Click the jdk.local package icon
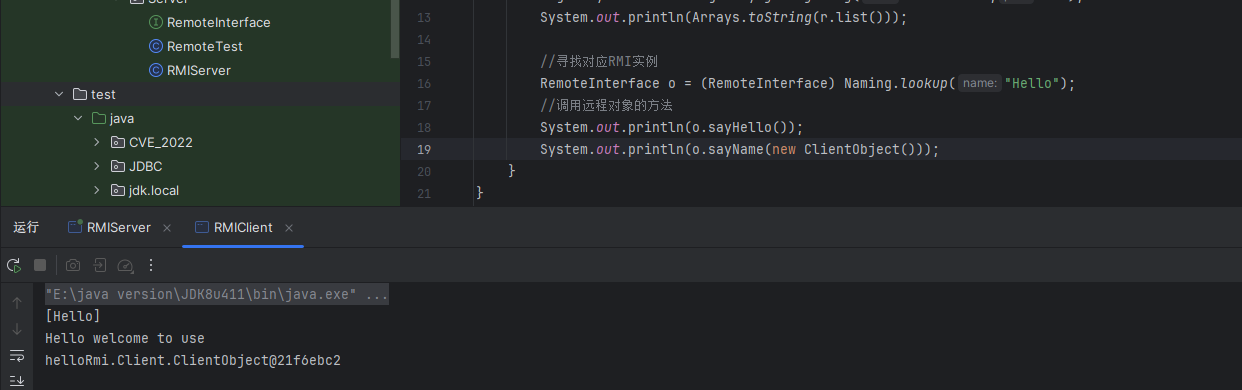The image size is (1242, 390). pyautogui.click(x=118, y=190)
